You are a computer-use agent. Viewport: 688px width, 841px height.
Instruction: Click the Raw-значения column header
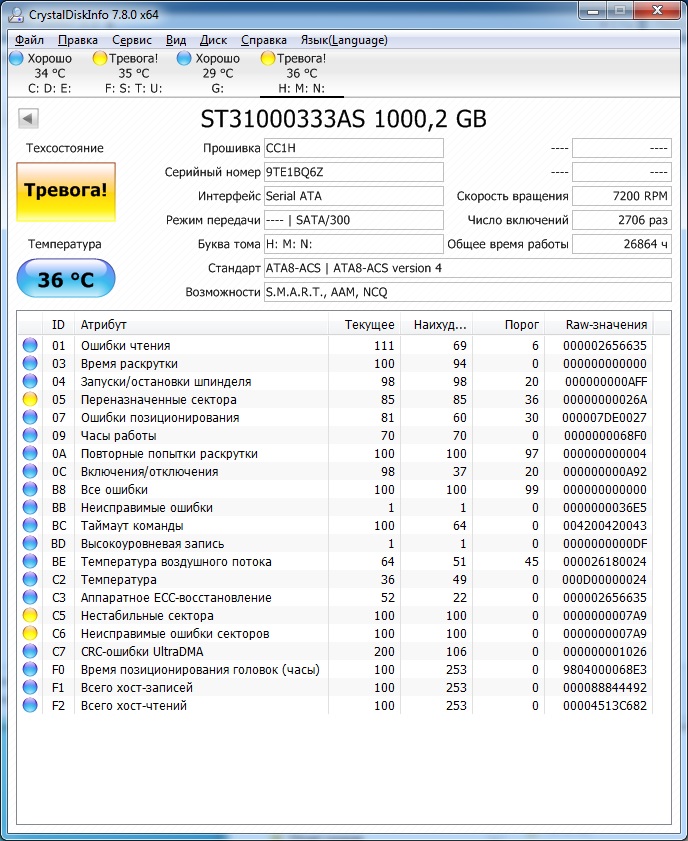click(x=606, y=325)
